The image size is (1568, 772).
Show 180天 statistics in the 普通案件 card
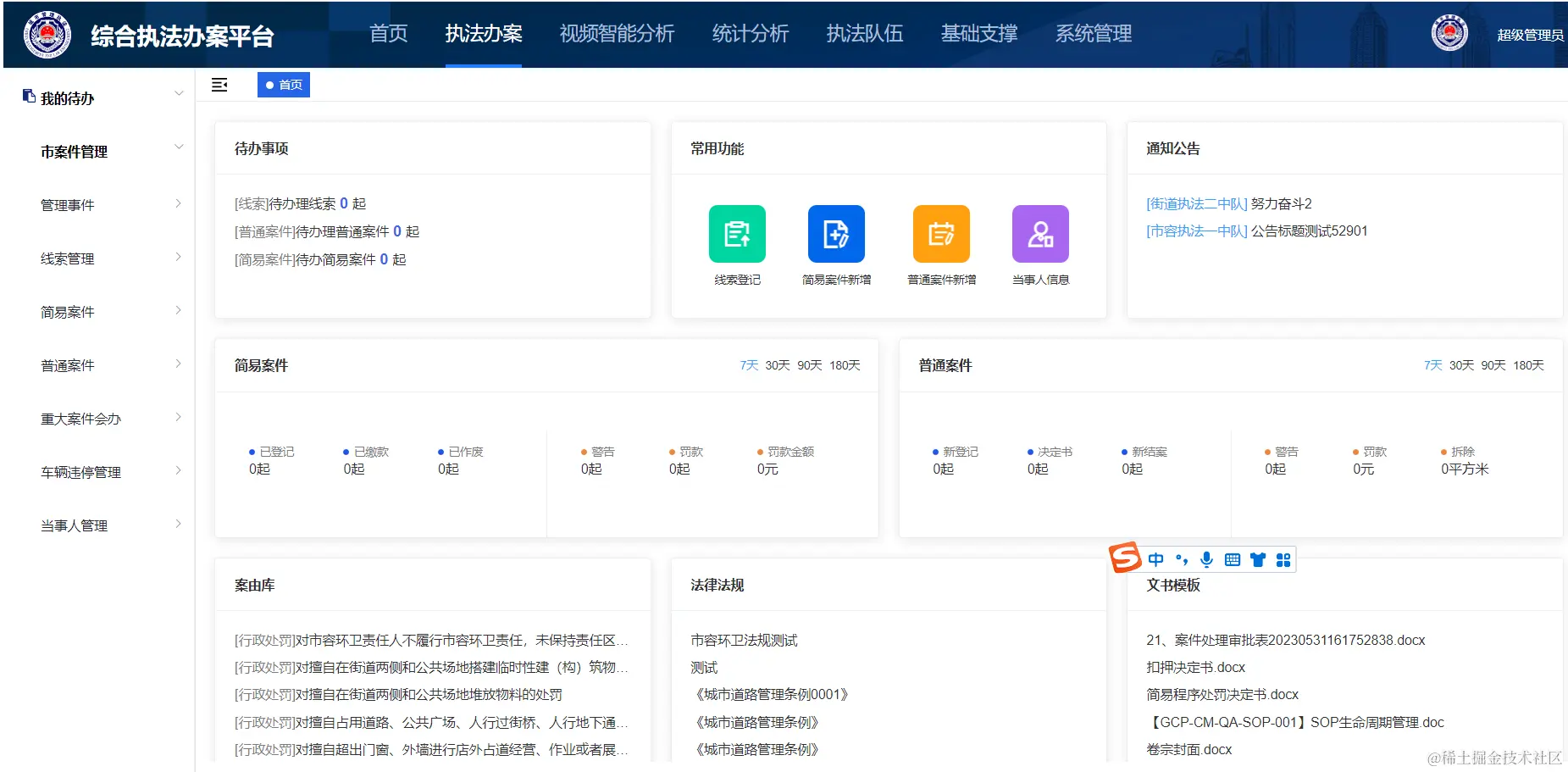click(1529, 365)
